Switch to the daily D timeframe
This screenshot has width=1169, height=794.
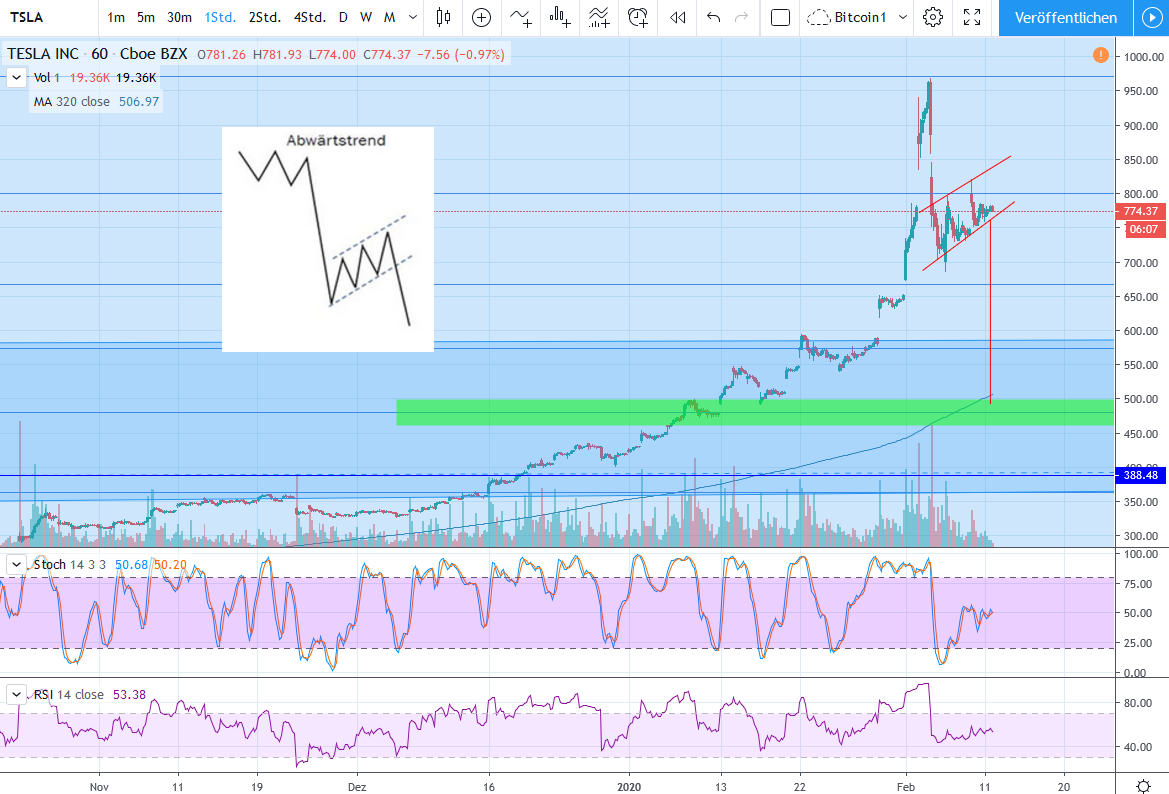coord(343,17)
